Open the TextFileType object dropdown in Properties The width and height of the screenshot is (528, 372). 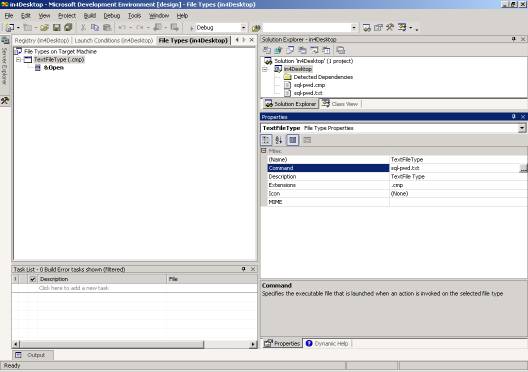522,128
